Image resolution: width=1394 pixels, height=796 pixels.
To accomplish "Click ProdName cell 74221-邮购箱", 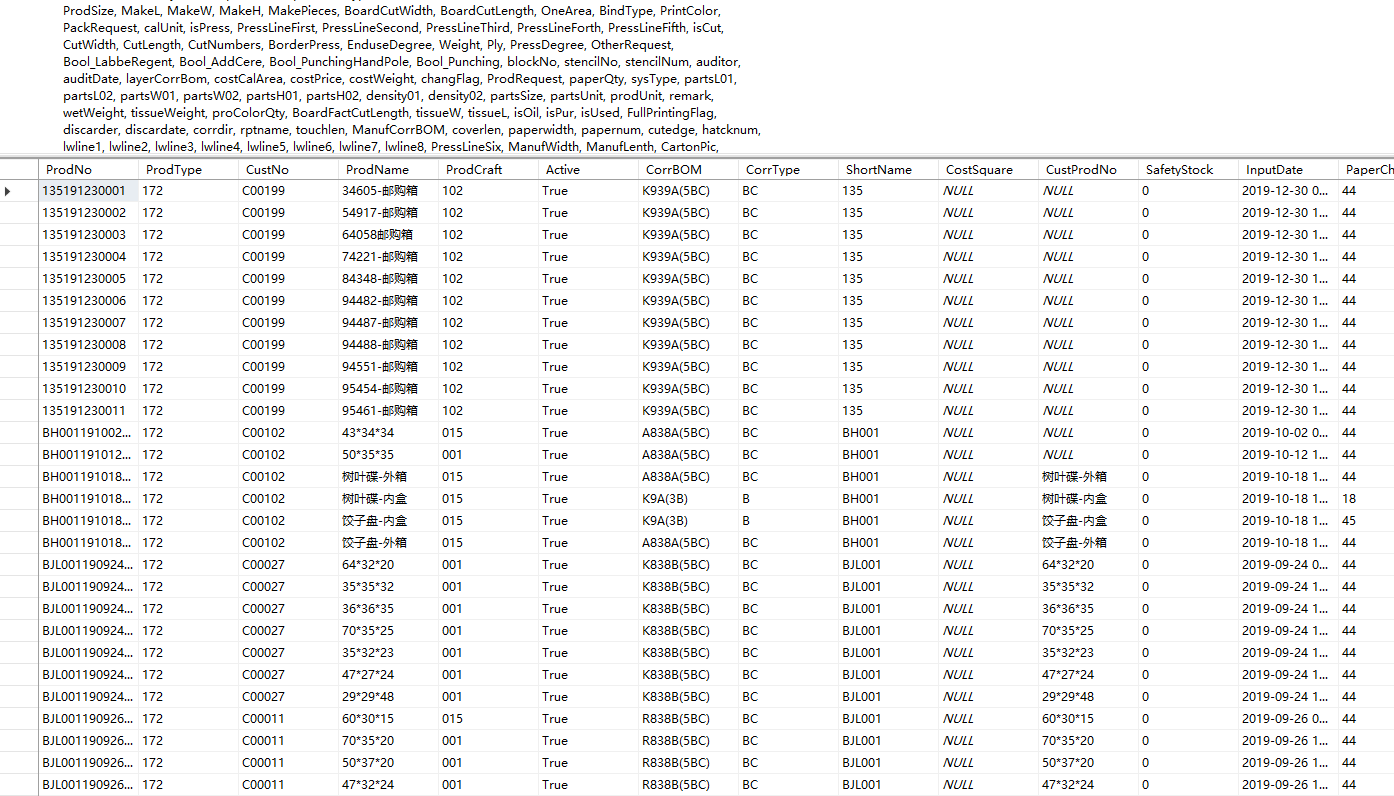I will pos(388,257).
